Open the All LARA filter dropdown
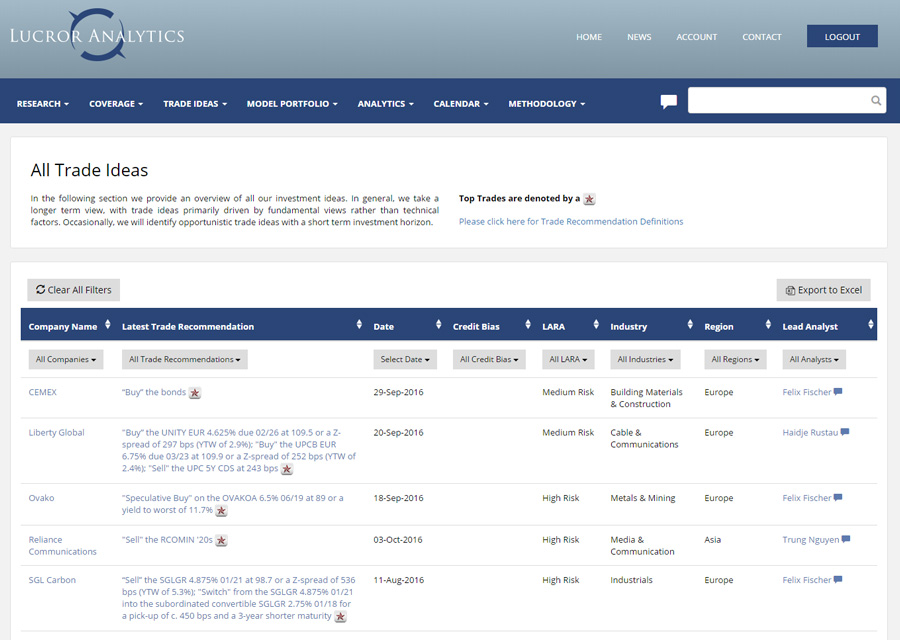 568,359
